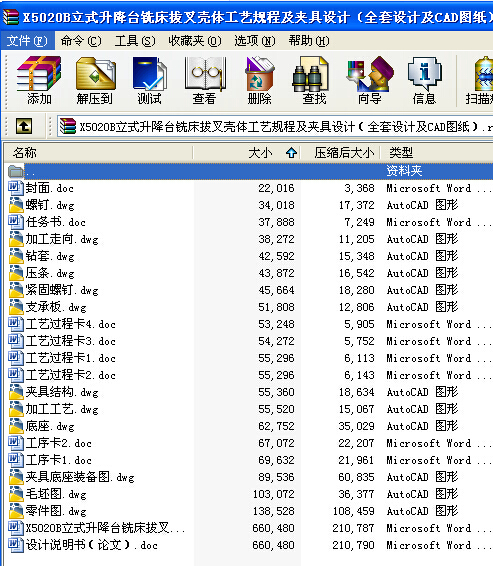Click size value 22,016 of 封面.doc

(276, 188)
